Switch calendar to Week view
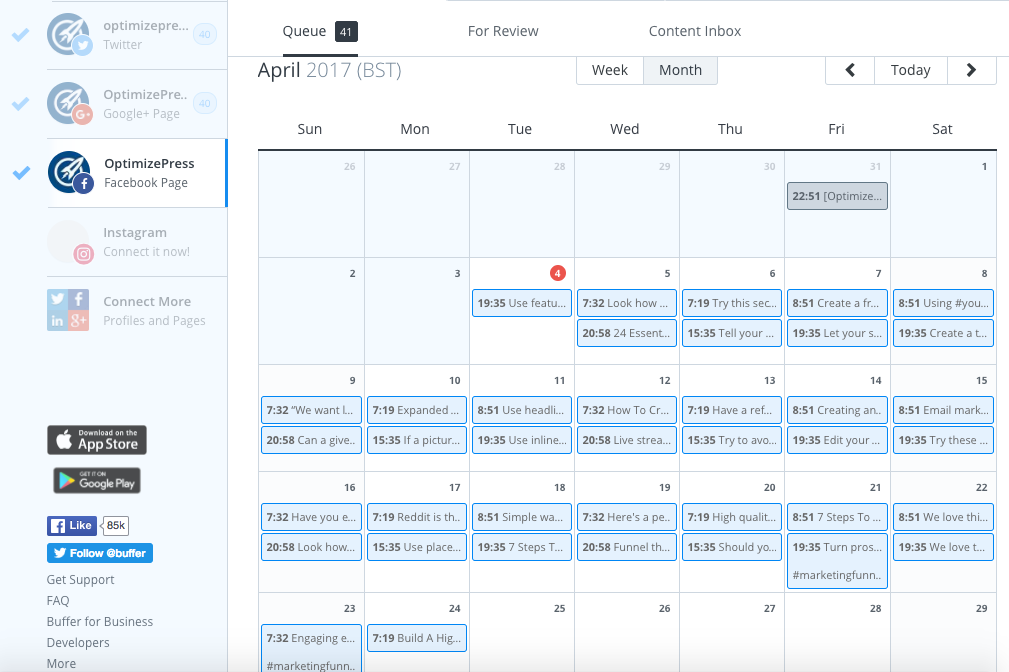Screen dimensions: 1009x672 [x=610, y=70]
